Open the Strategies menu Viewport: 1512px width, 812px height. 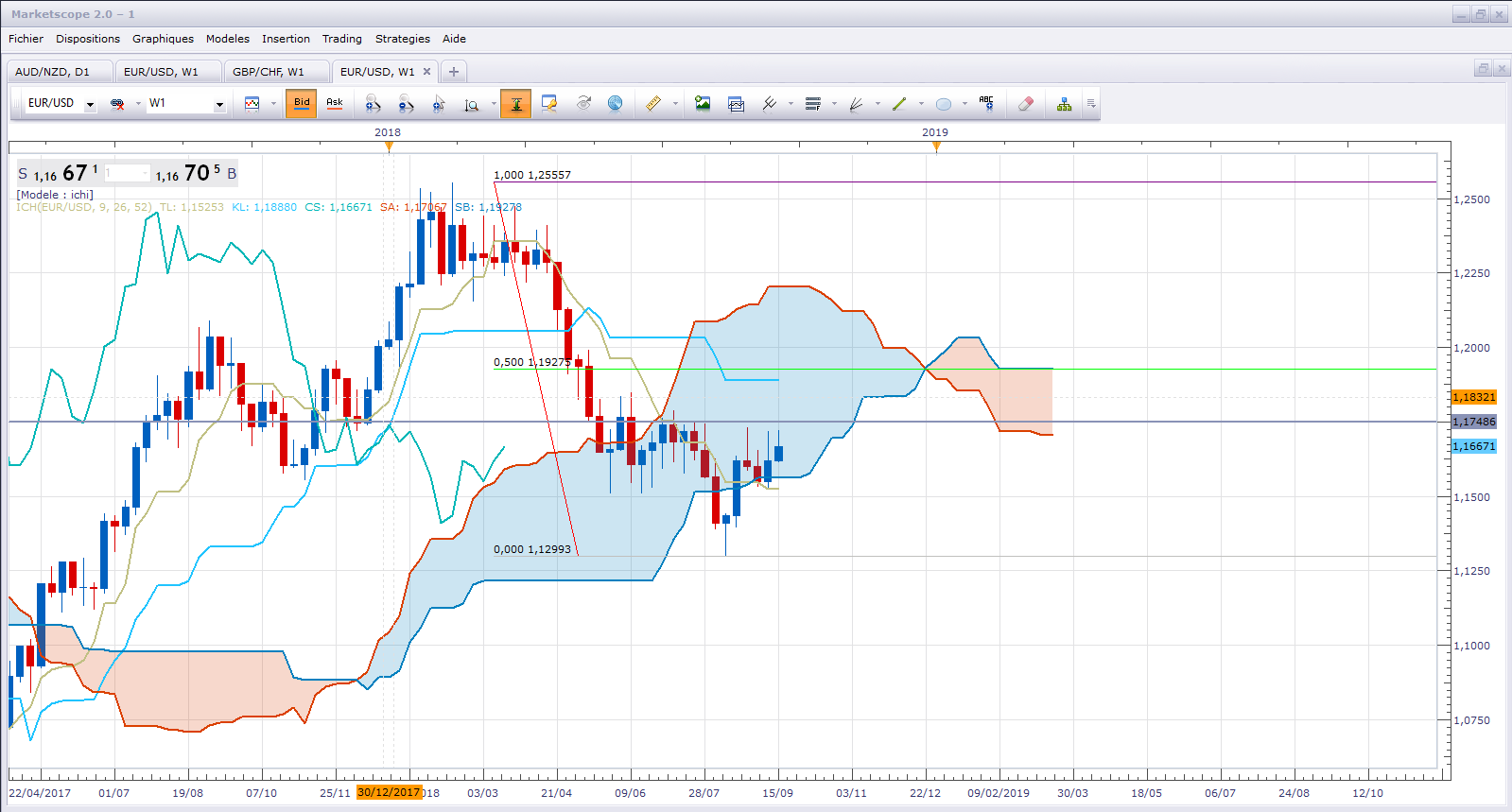[403, 39]
